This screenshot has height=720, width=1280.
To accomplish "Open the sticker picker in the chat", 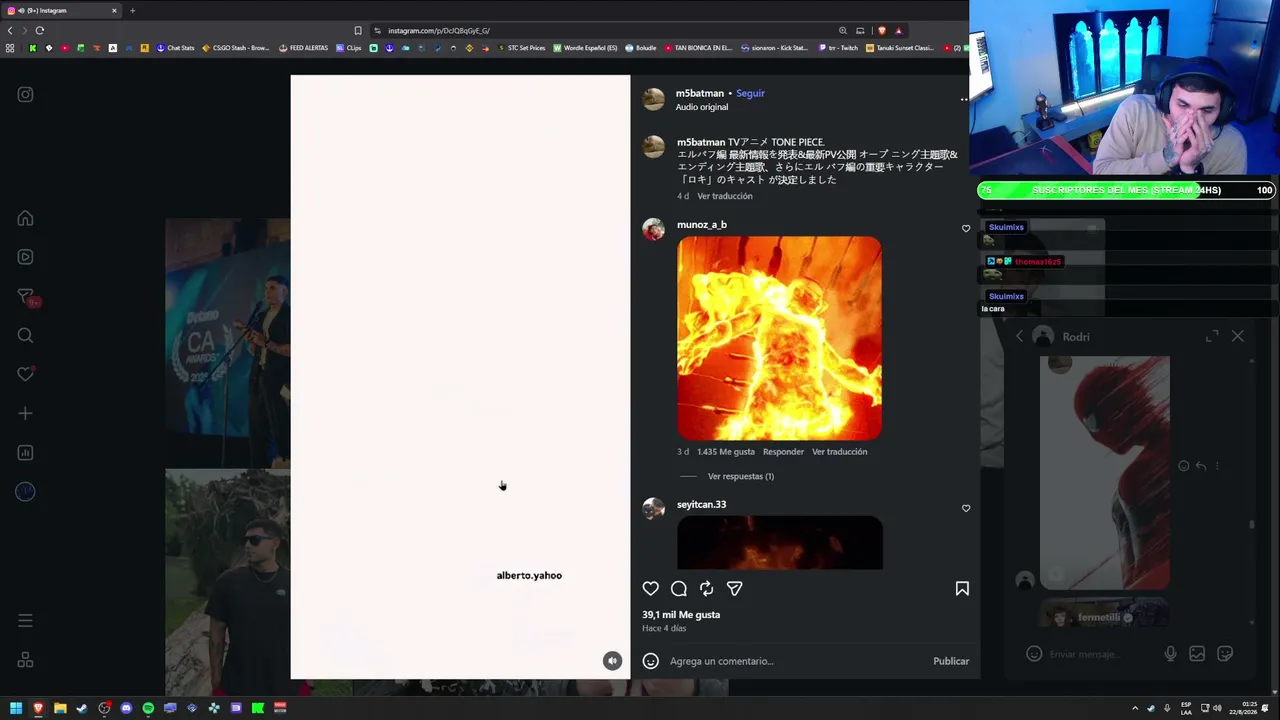I will [x=1225, y=654].
